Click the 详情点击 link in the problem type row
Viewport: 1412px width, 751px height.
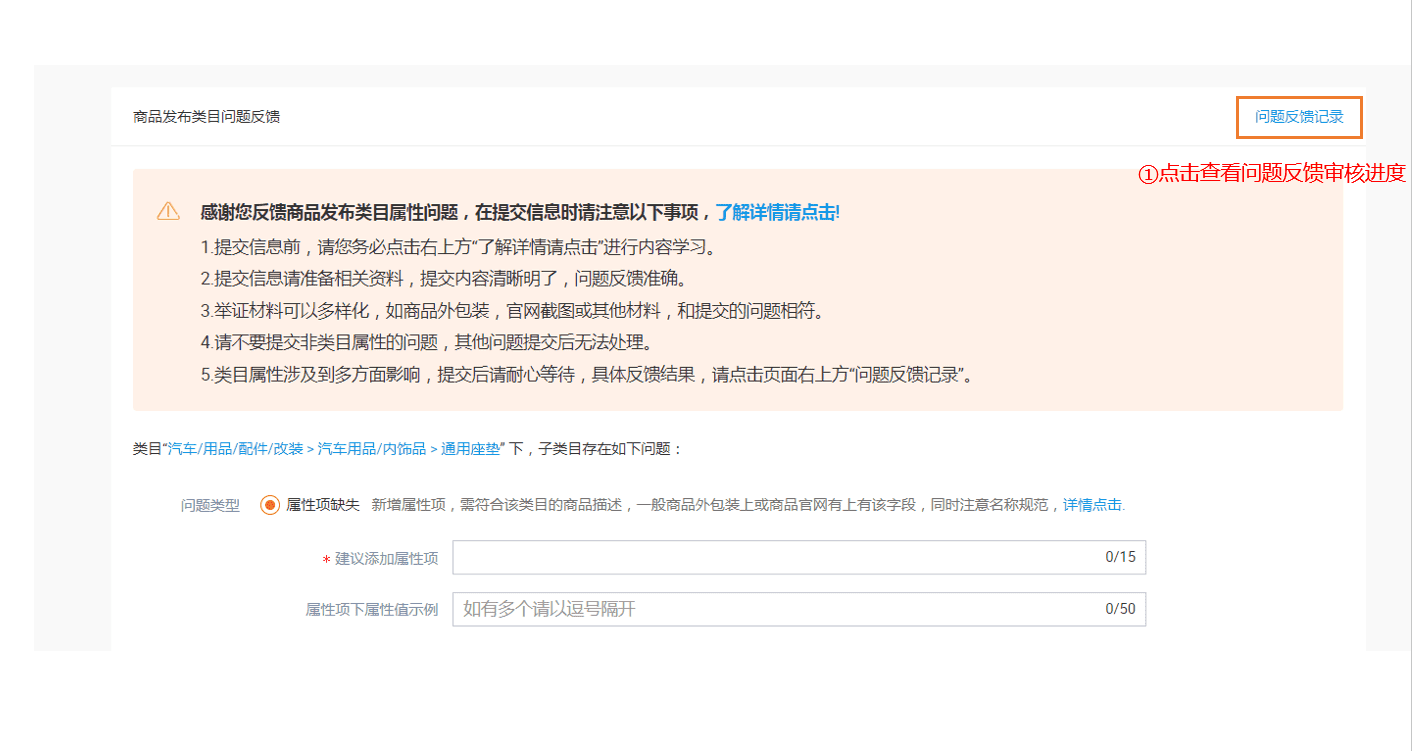pyautogui.click(x=1092, y=505)
